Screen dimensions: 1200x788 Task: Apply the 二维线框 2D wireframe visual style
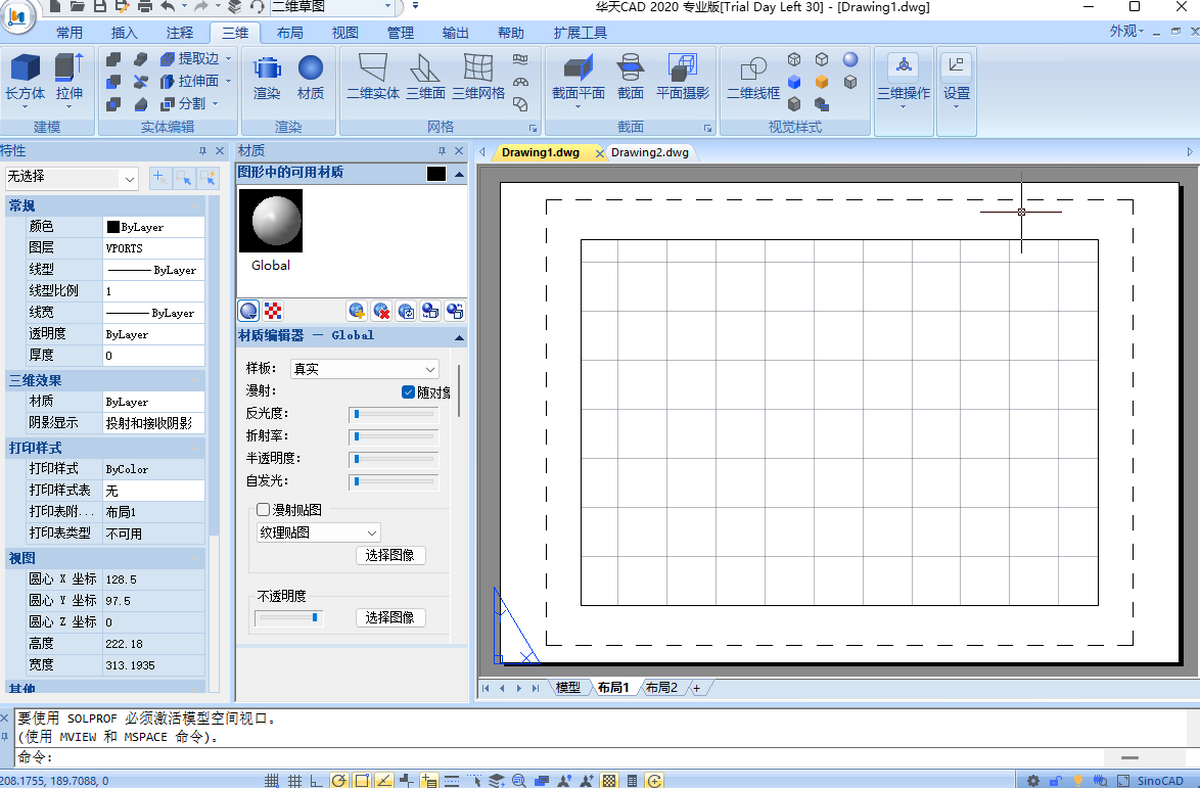point(753,77)
